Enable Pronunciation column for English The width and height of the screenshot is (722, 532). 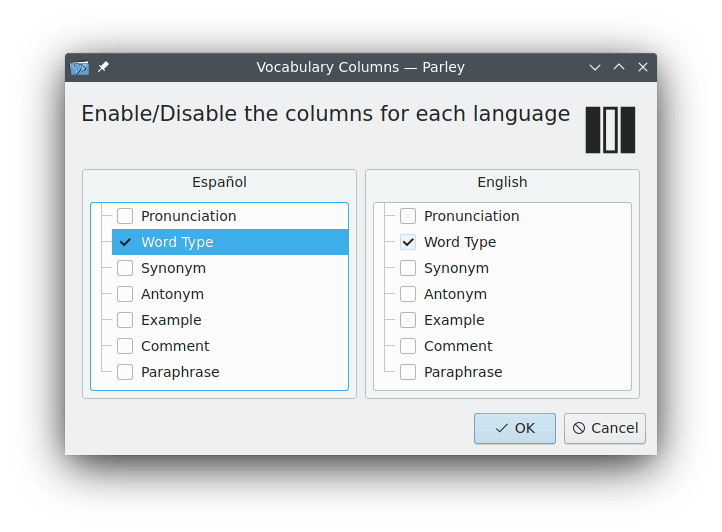[x=408, y=216]
